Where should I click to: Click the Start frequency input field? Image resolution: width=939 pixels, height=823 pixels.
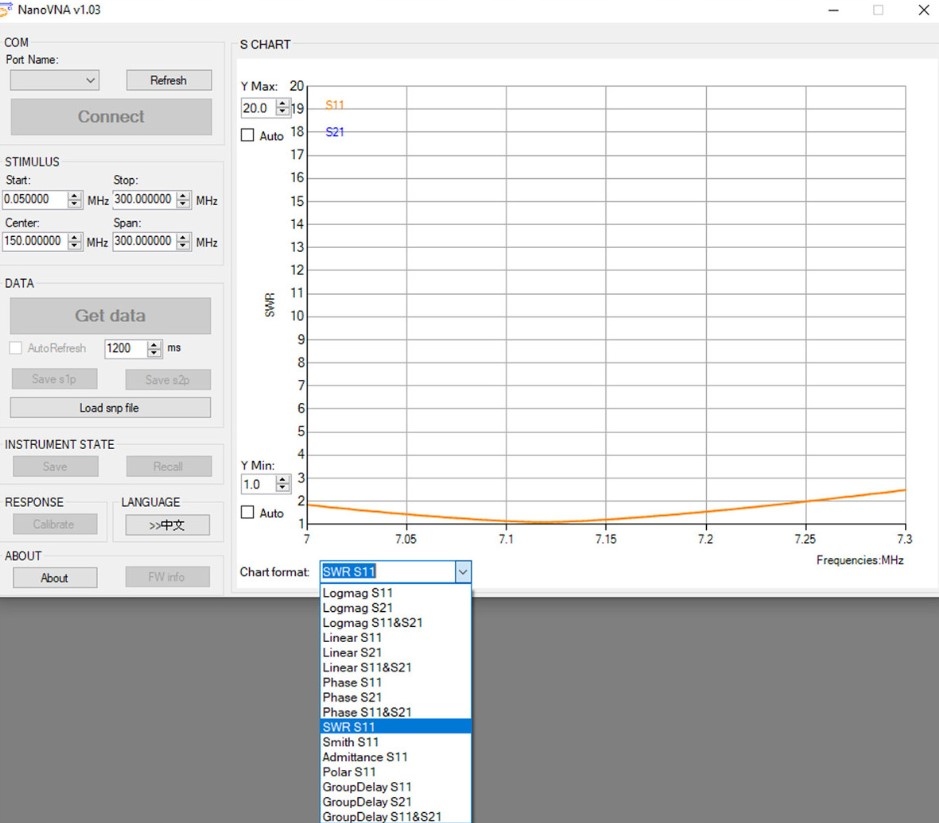pos(34,199)
